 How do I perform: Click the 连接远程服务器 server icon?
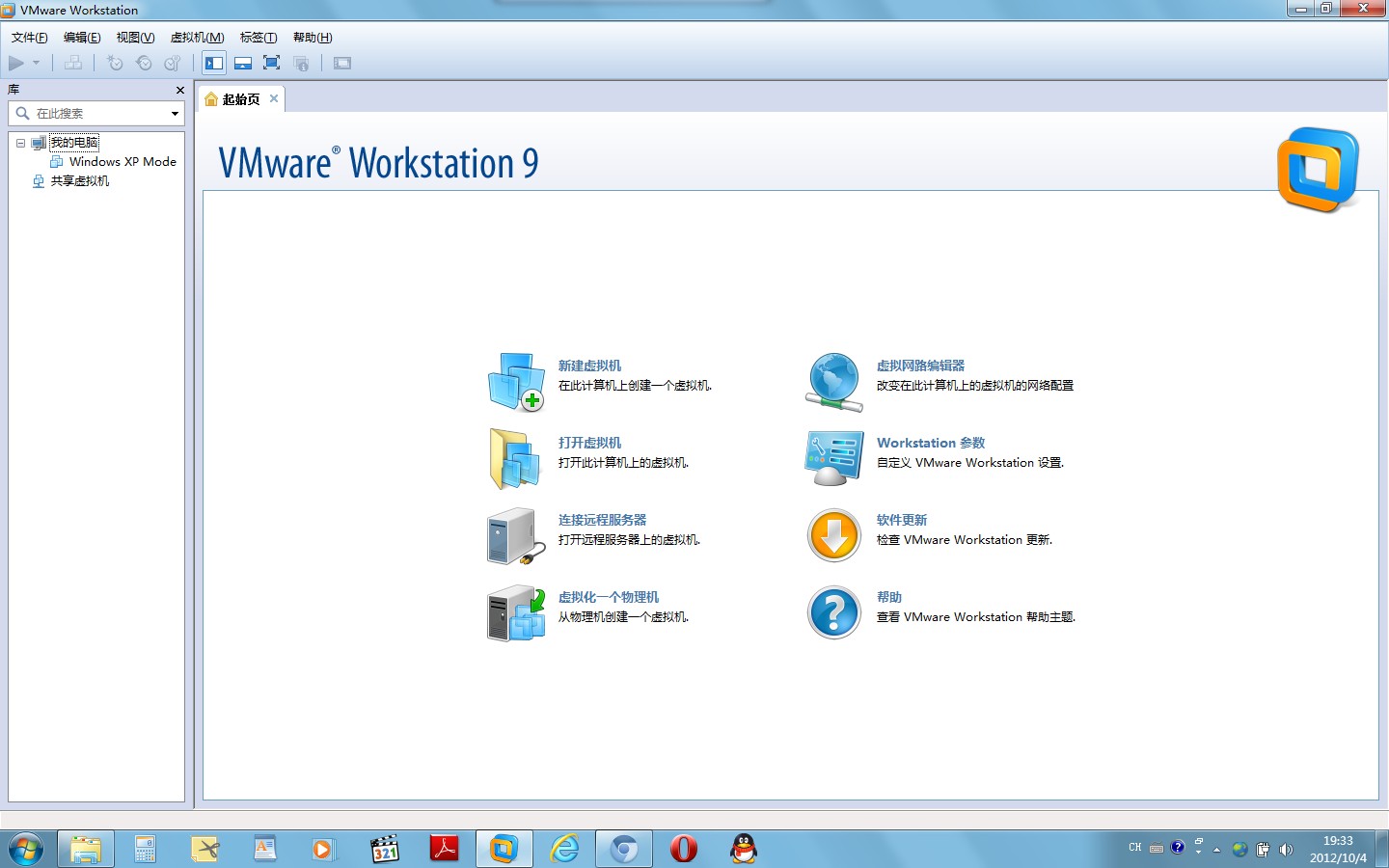[x=516, y=536]
